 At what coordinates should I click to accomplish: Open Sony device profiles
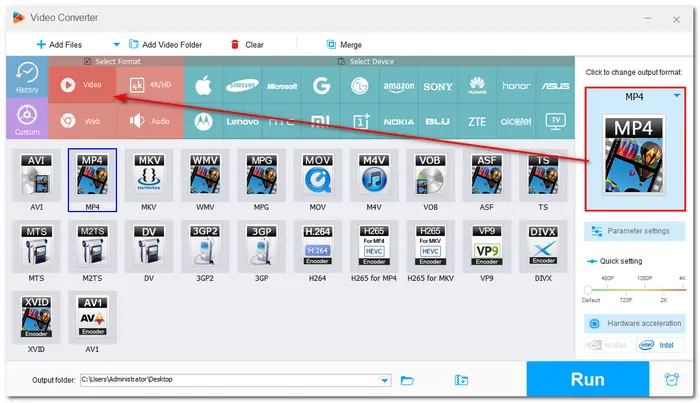click(x=438, y=85)
